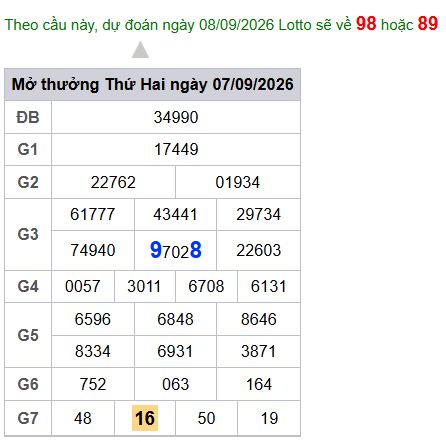Click G3 result 43441
This screenshot has height=442, width=446.
tap(175, 214)
